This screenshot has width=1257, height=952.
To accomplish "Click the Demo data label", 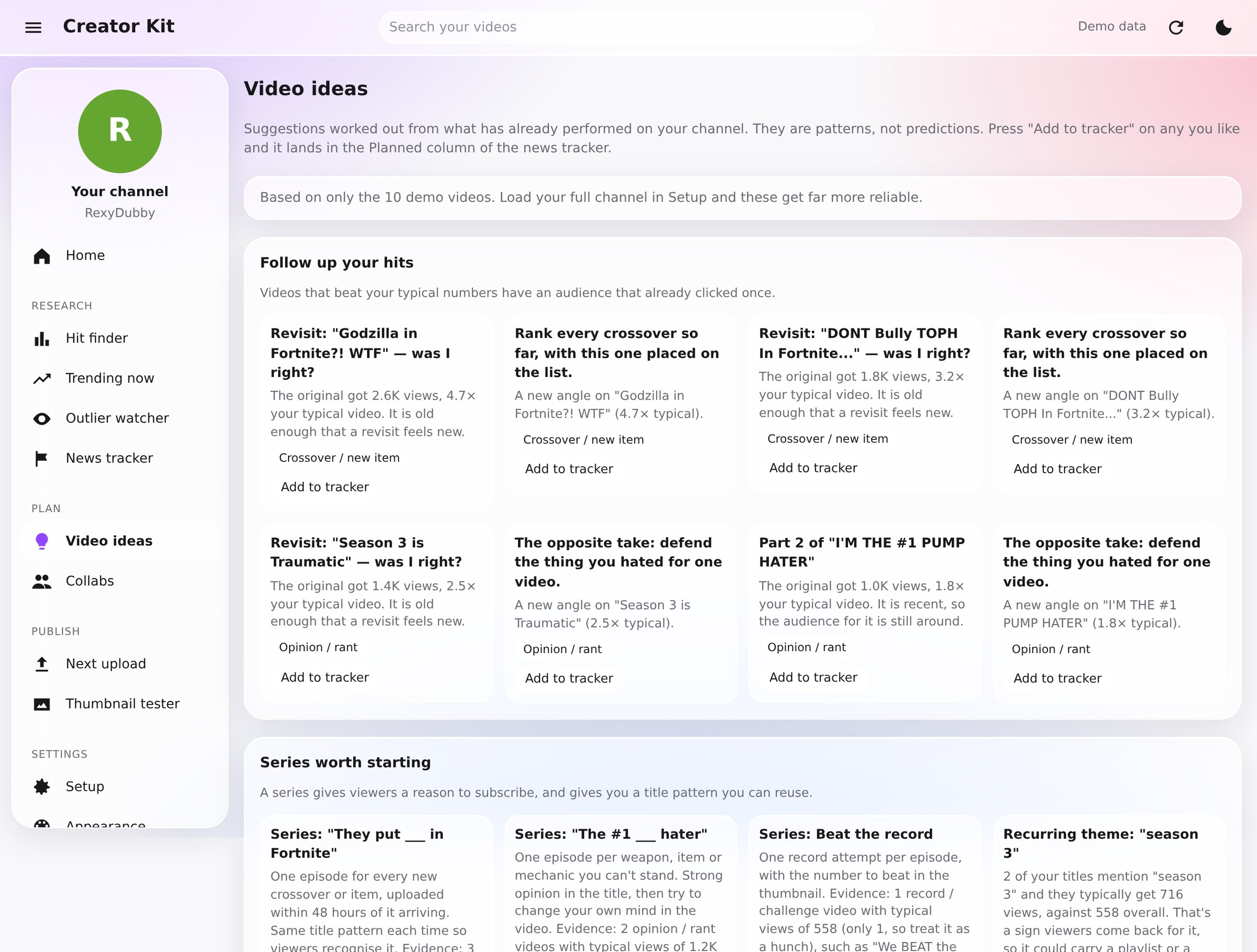I will tap(1111, 27).
